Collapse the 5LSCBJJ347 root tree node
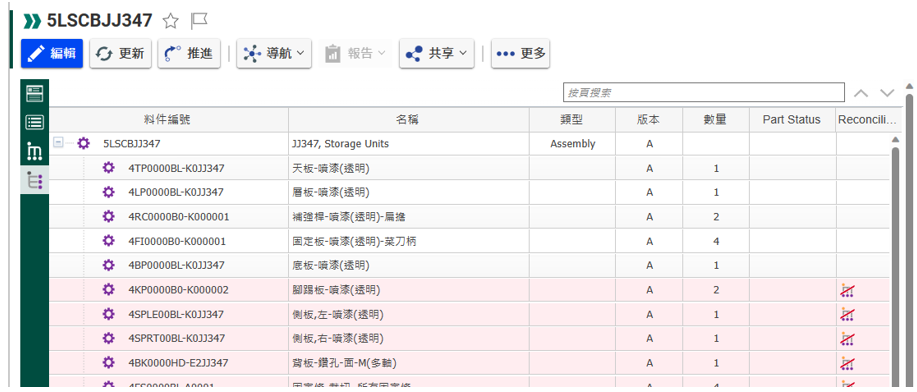This screenshot has height=392, width=917. 58,143
